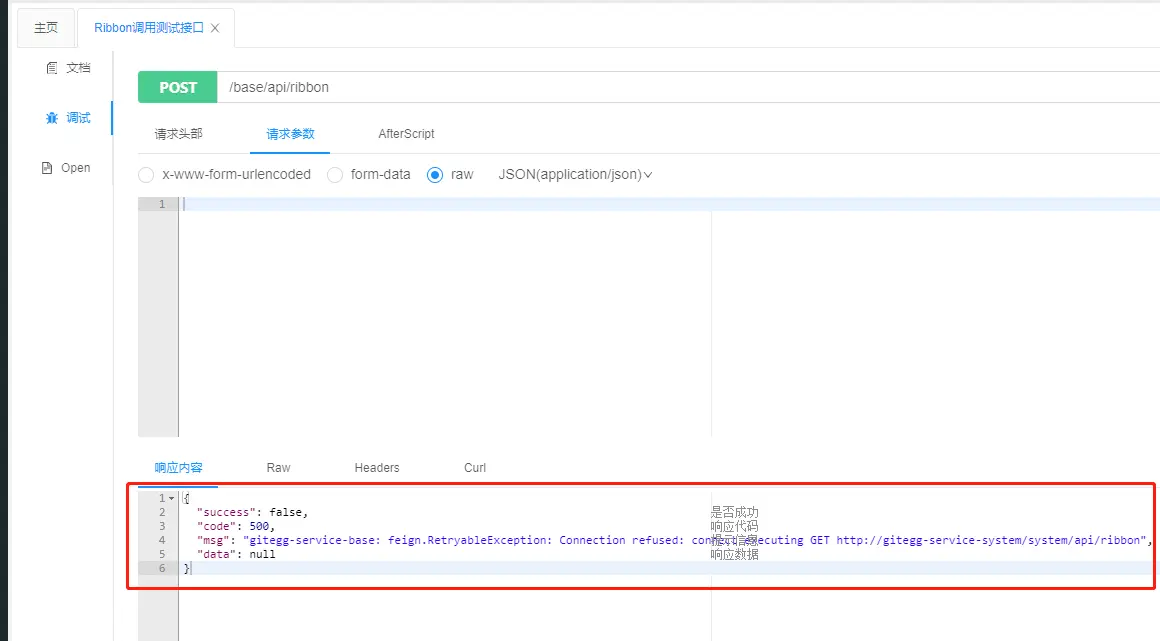
Task: Open the 文档 sidebar item
Action: click(68, 68)
